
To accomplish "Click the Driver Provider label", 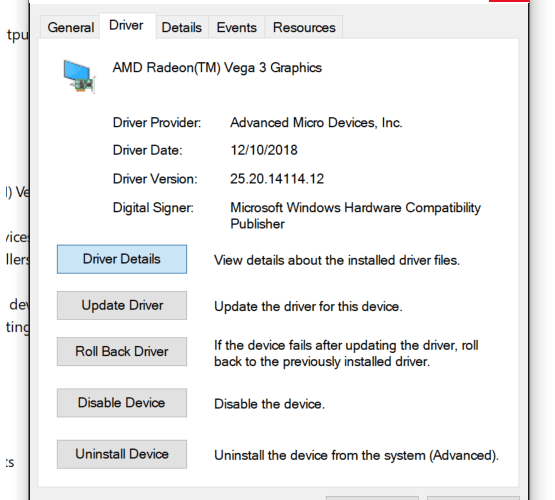I will (x=157, y=122).
